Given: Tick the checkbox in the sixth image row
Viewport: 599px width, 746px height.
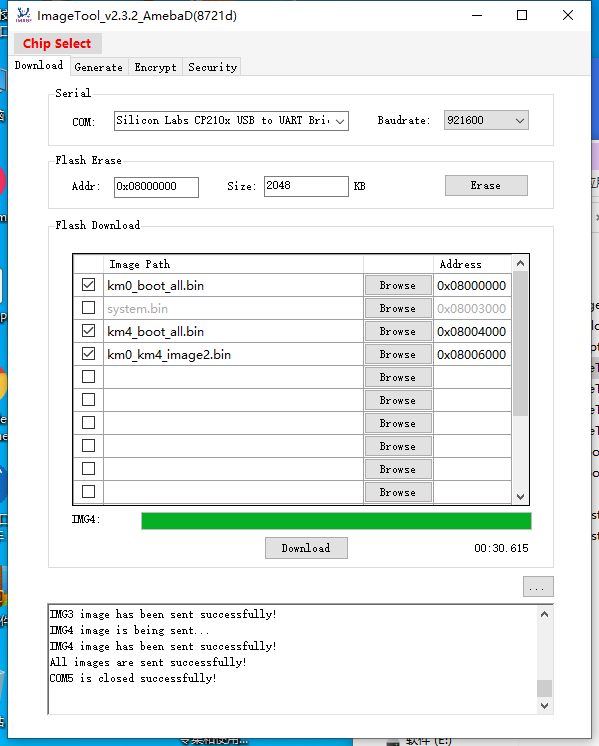Looking at the screenshot, I should coord(88,400).
